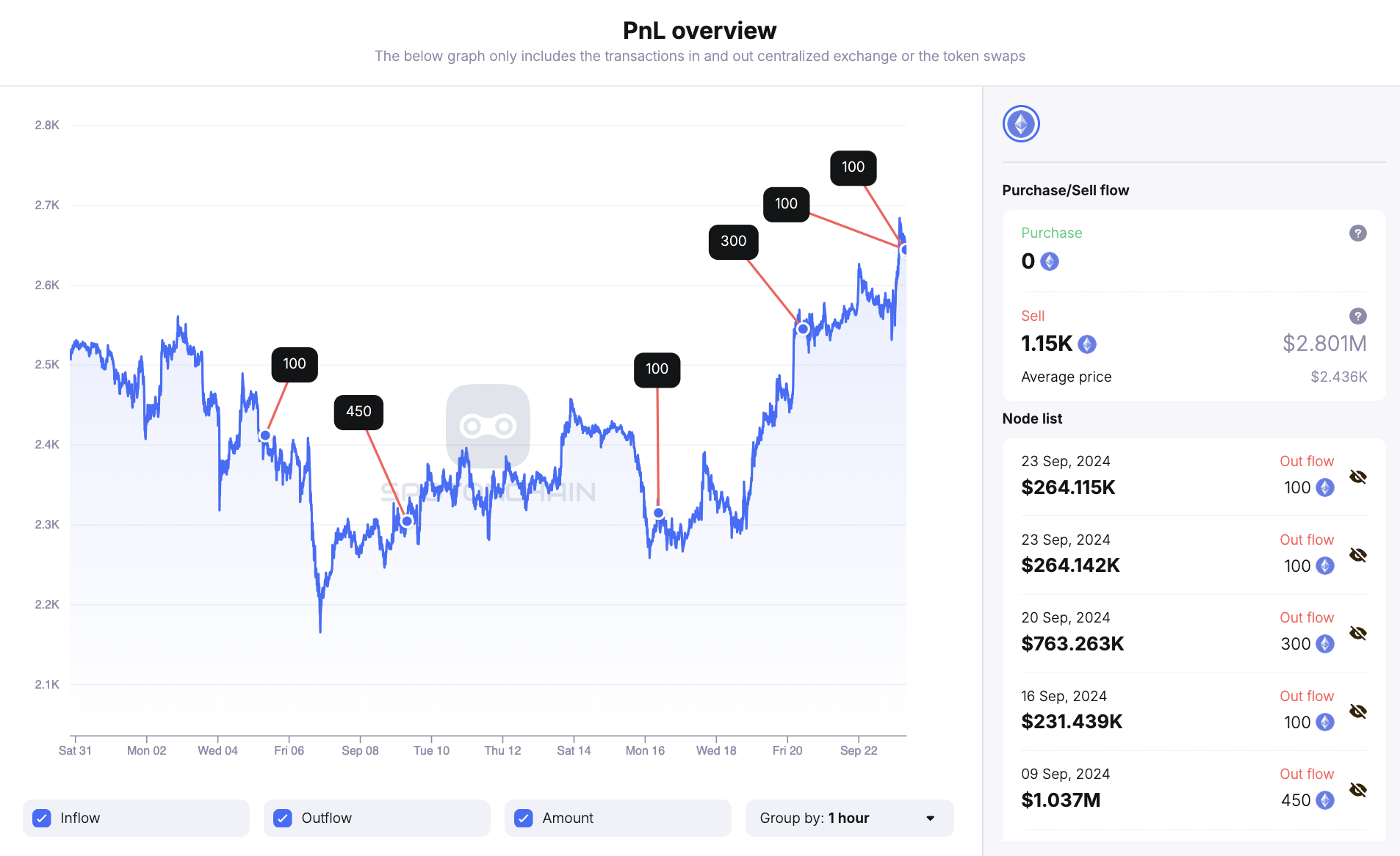Screen dimensions: 1400x856
Task: Click the ETH icon next to Sell 1.15K
Action: [x=1086, y=344]
